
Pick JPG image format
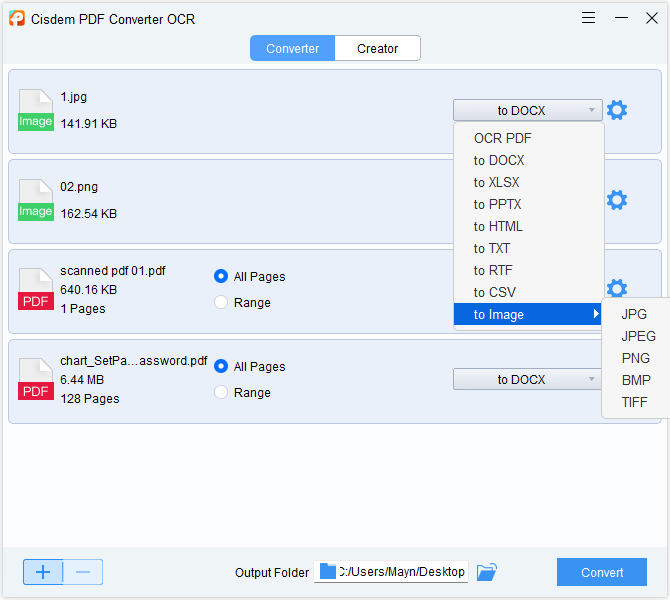click(635, 314)
